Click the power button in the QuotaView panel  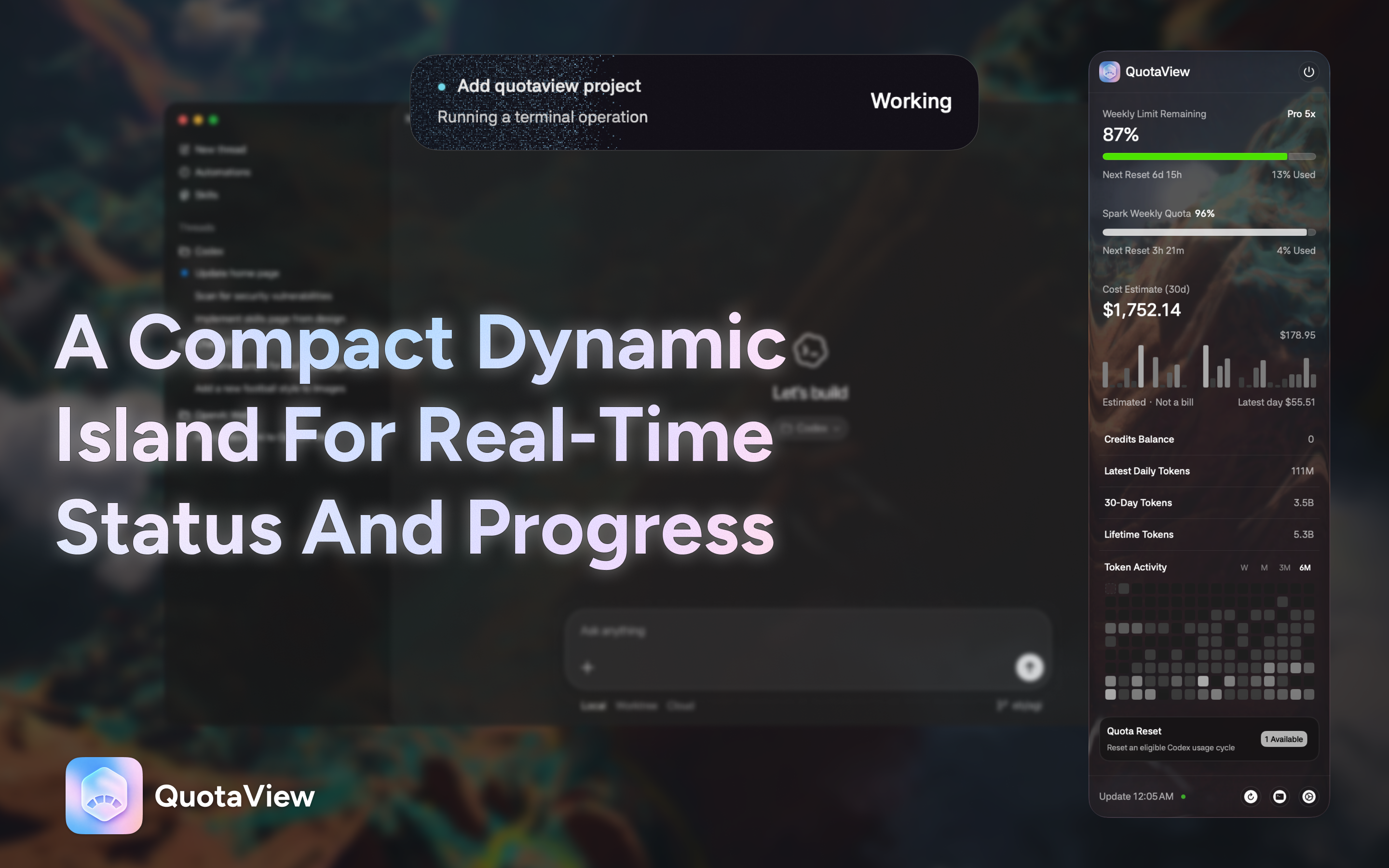1308,72
